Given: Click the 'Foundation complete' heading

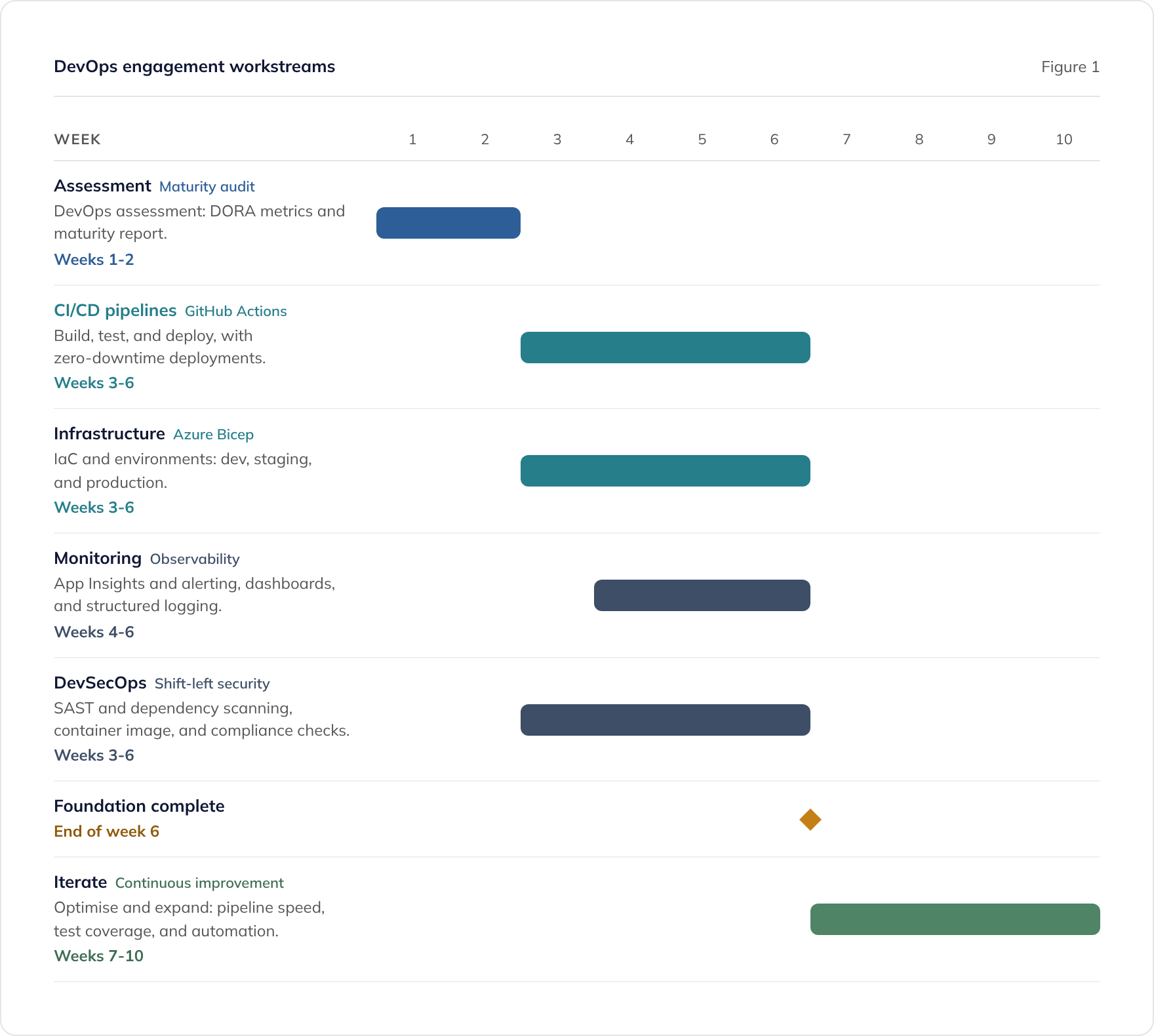Looking at the screenshot, I should pos(139,807).
